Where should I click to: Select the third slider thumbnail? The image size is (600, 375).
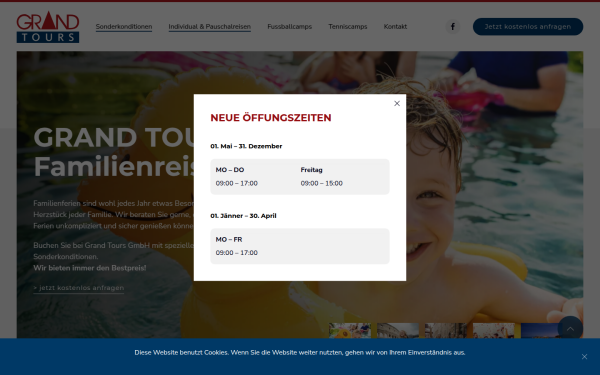(x=446, y=331)
